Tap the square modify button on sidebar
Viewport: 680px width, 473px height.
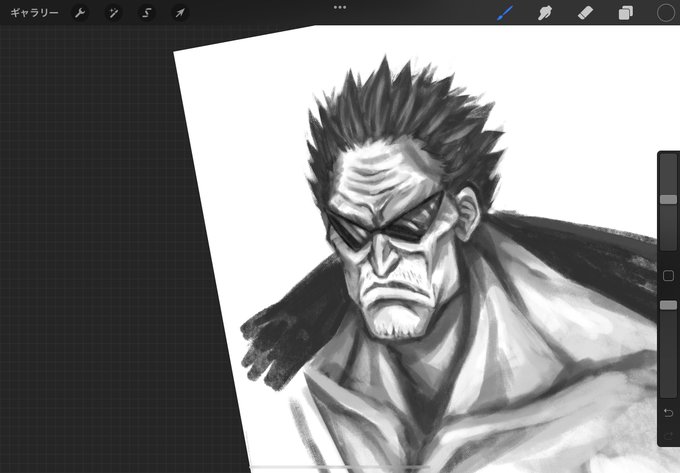point(668,276)
